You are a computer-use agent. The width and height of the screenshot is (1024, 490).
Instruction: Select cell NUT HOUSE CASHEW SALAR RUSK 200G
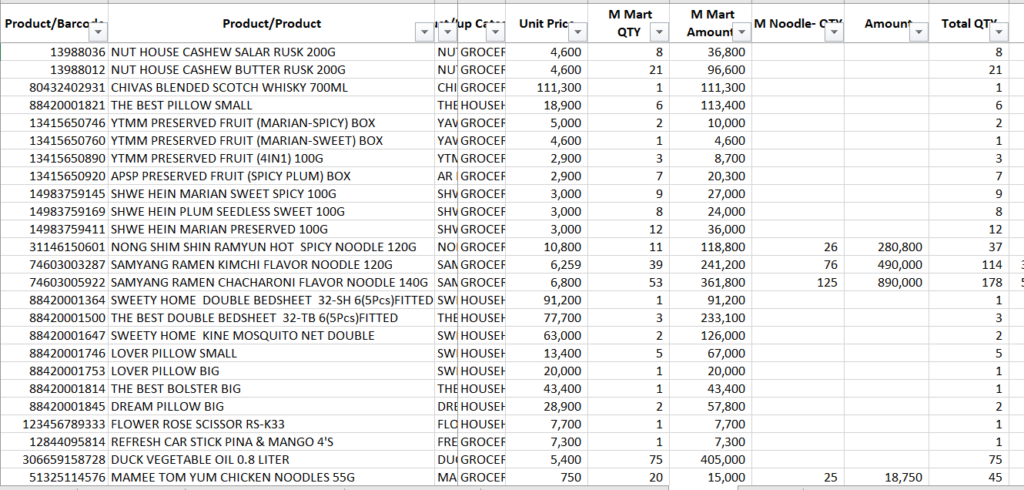pyautogui.click(x=272, y=52)
